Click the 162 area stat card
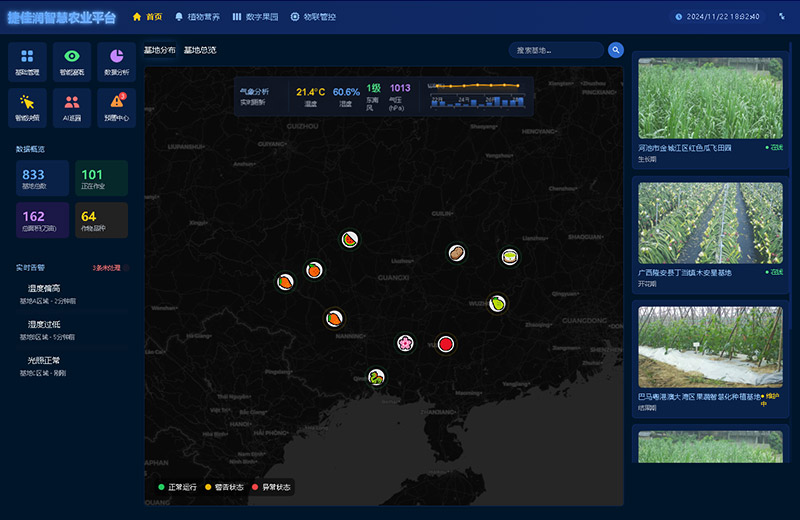The width and height of the screenshot is (800, 520). click(x=42, y=220)
